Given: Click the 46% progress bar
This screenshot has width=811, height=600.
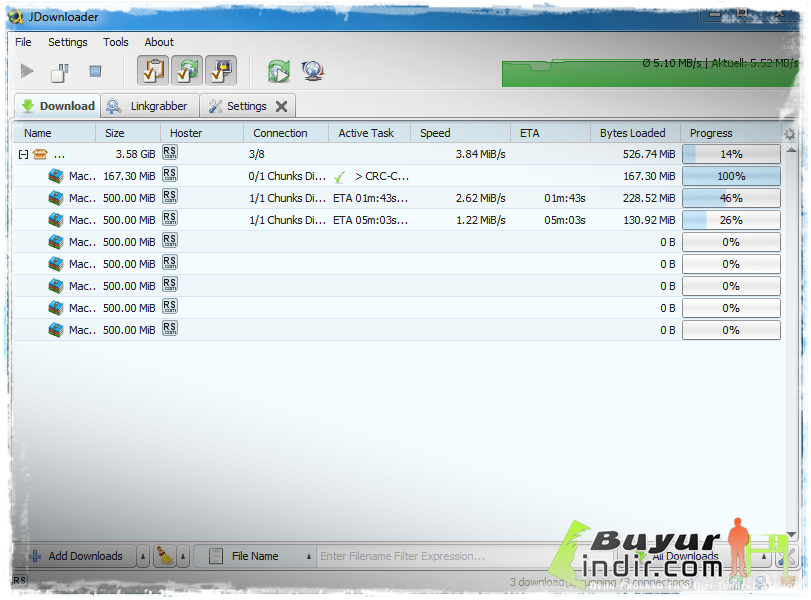Looking at the screenshot, I should [731, 198].
